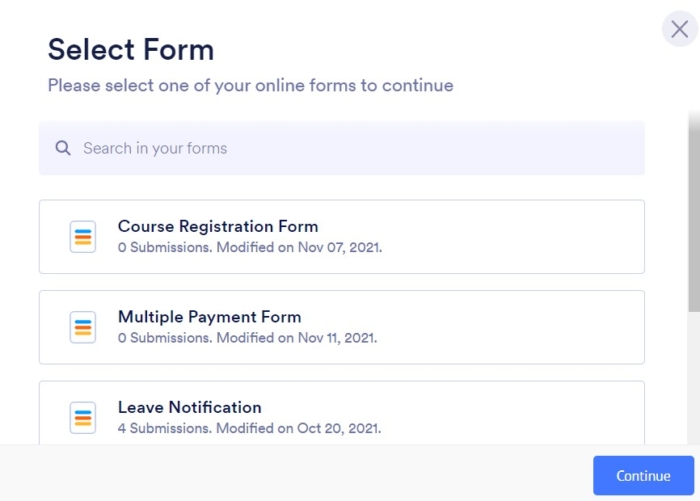Click the 'Select Form' heading
700x501 pixels.
[130, 49]
